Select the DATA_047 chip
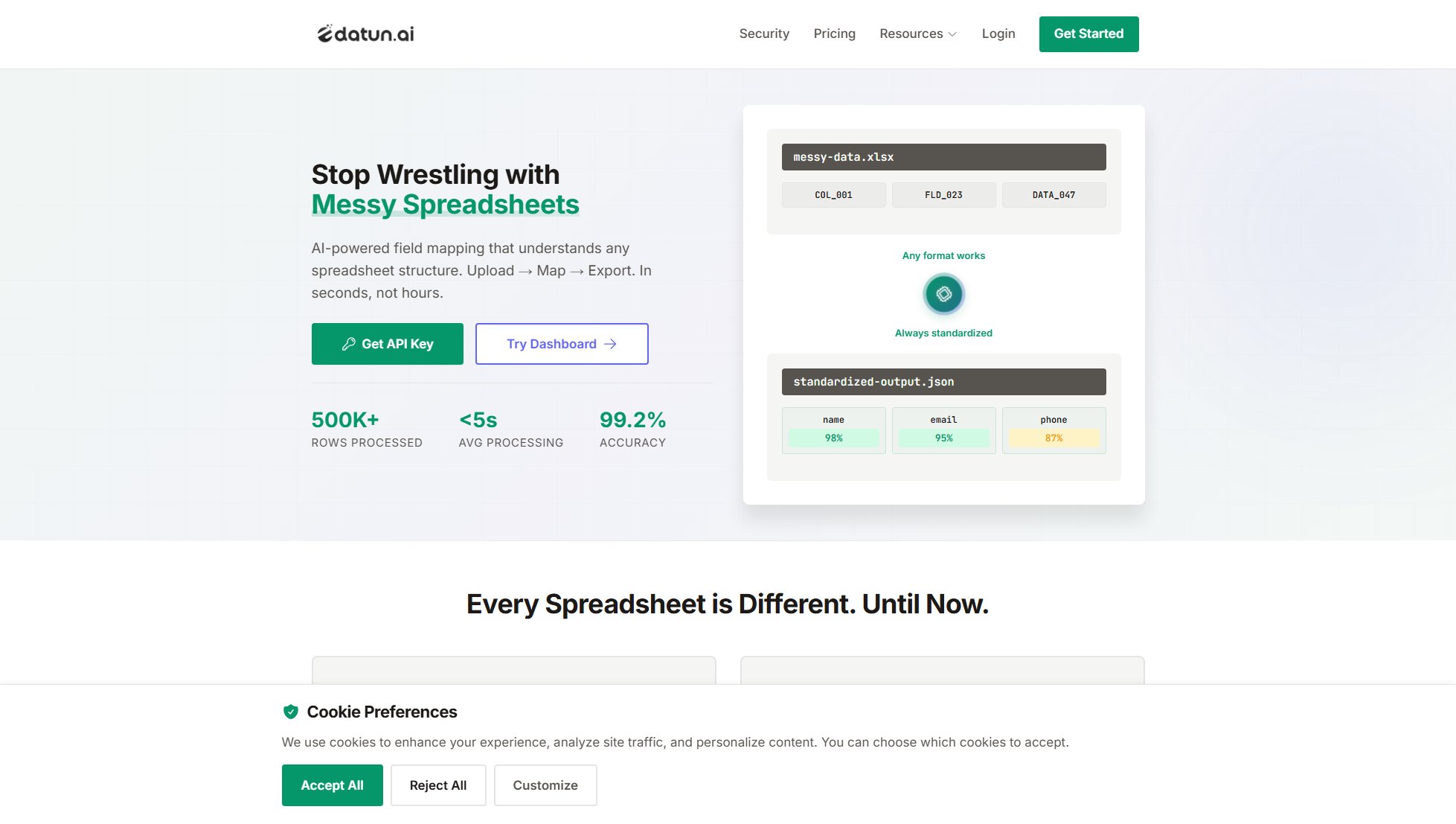The image size is (1456, 824). pyautogui.click(x=1053, y=194)
